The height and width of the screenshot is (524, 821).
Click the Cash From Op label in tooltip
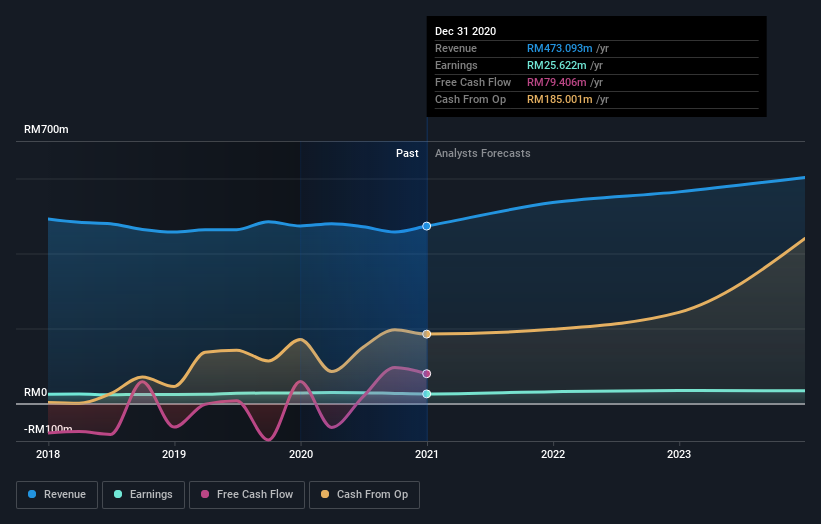coord(470,99)
